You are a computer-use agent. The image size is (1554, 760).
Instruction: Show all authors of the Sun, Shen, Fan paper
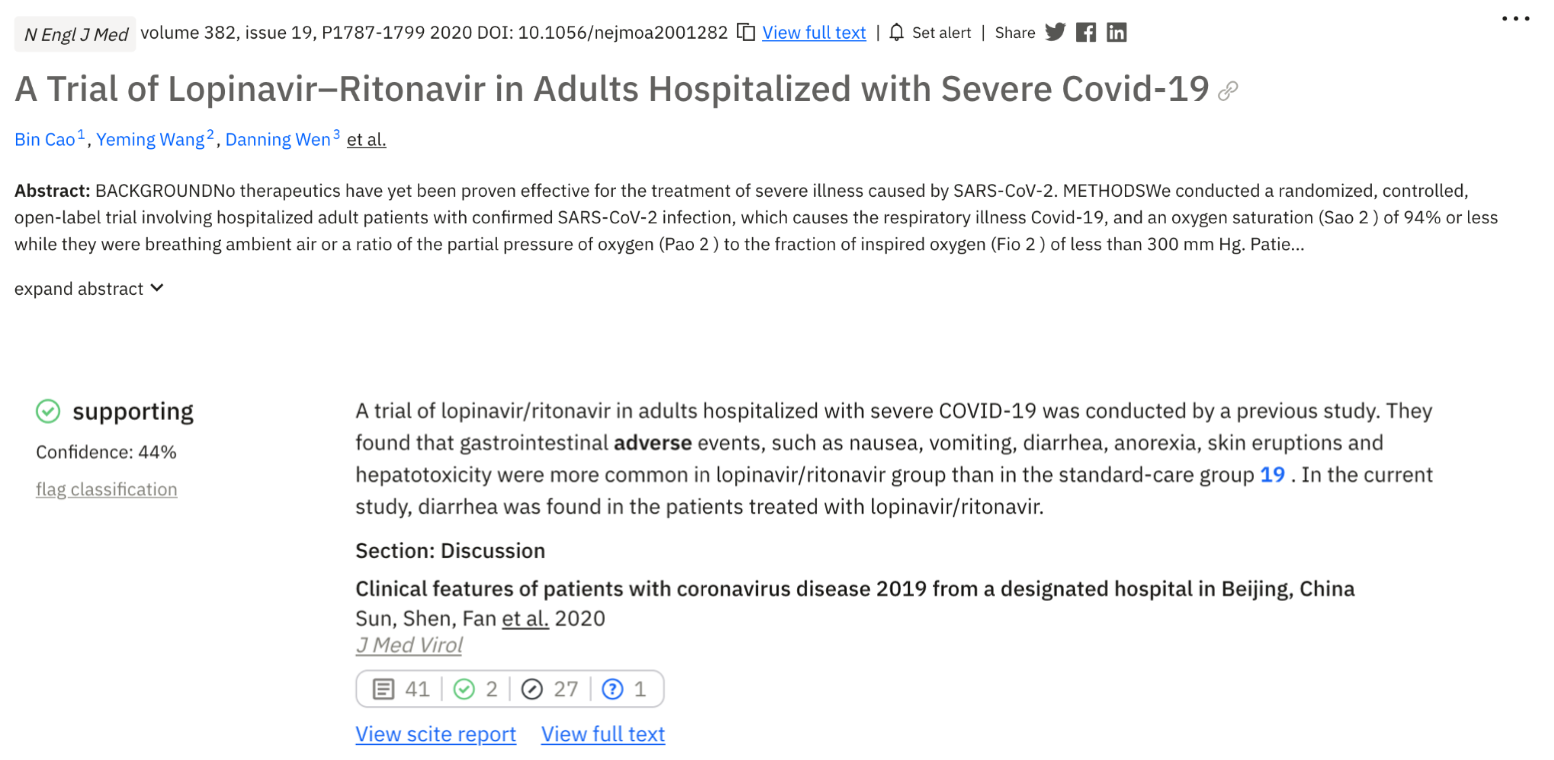[526, 618]
